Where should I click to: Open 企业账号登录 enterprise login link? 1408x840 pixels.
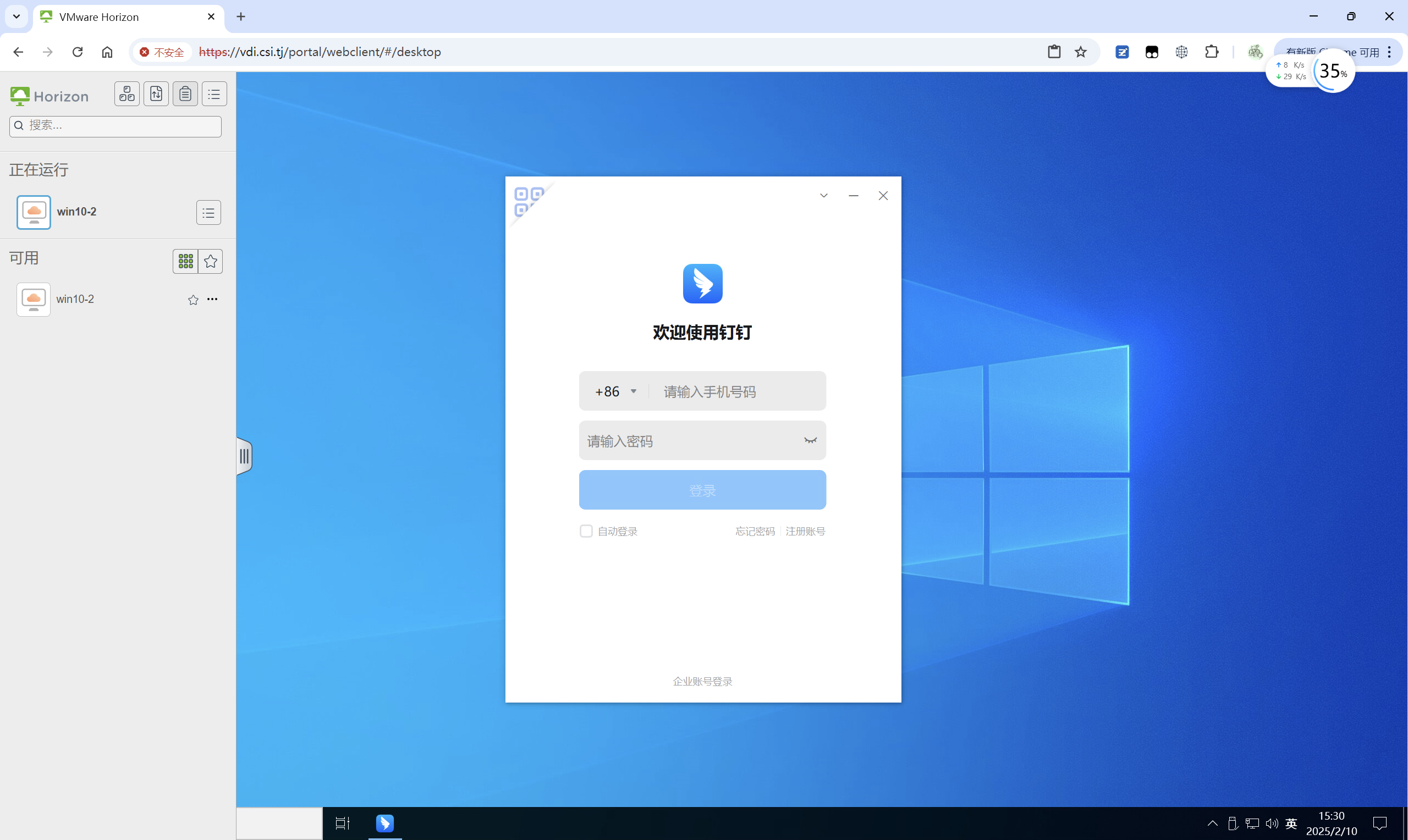(702, 681)
